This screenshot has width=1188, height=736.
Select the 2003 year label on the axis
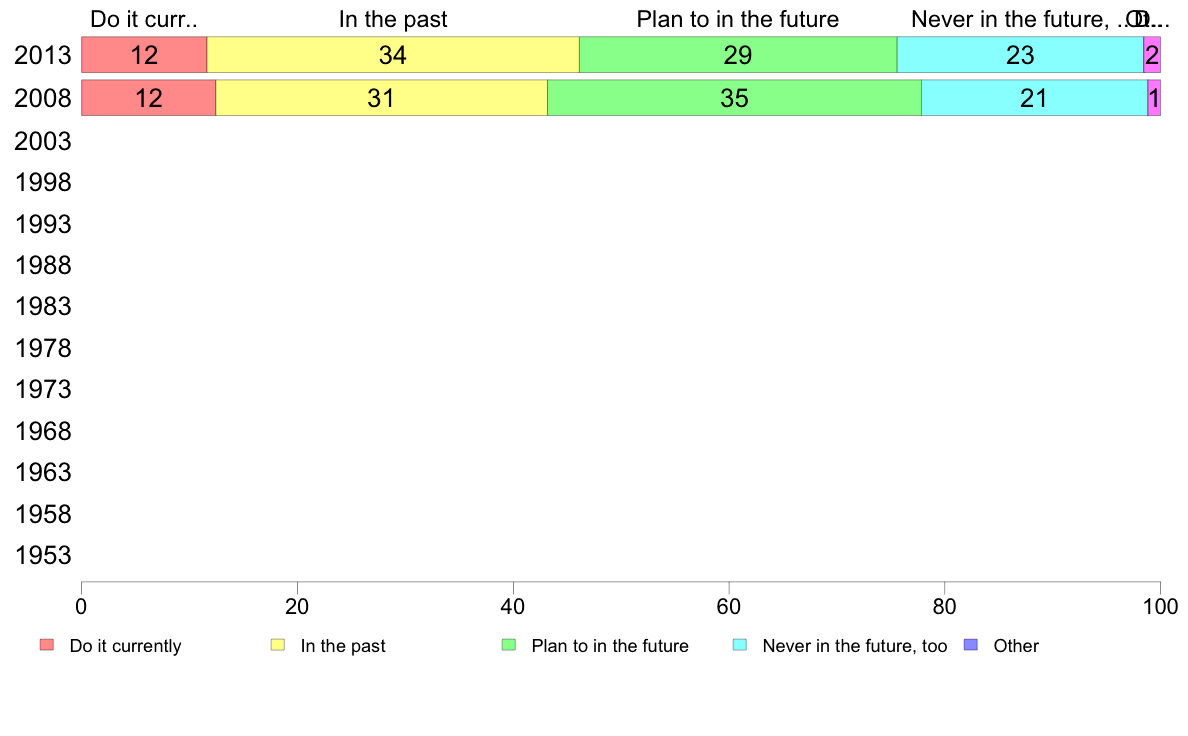(x=43, y=141)
